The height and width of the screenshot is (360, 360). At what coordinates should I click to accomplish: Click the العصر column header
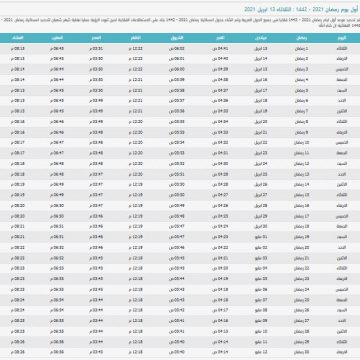click(96, 38)
